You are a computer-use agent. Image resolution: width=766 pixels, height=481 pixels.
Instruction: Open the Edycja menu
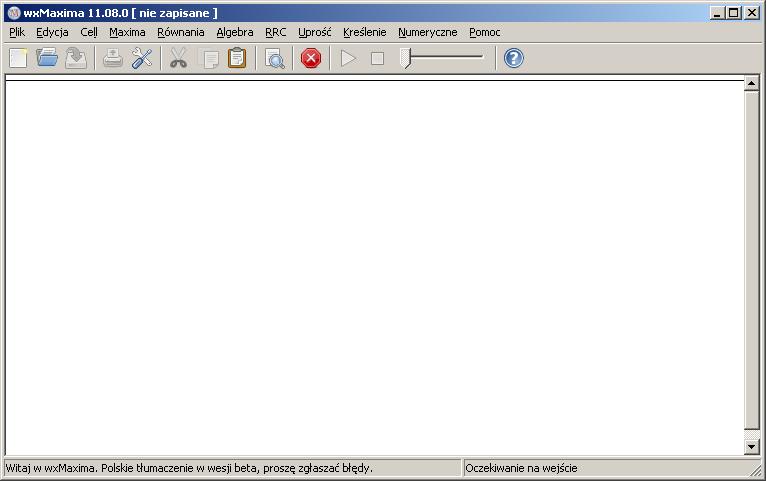pyautogui.click(x=52, y=32)
